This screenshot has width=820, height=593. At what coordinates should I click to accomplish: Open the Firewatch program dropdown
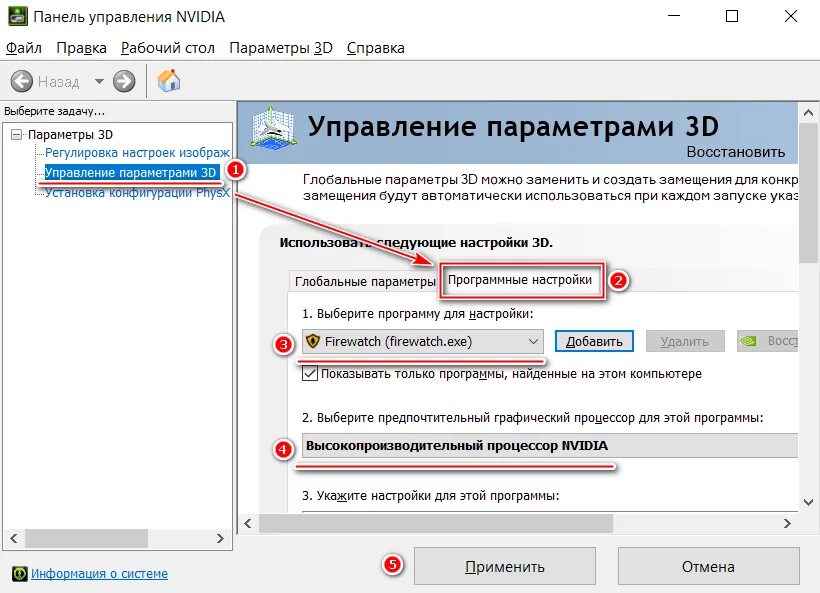pyautogui.click(x=423, y=341)
